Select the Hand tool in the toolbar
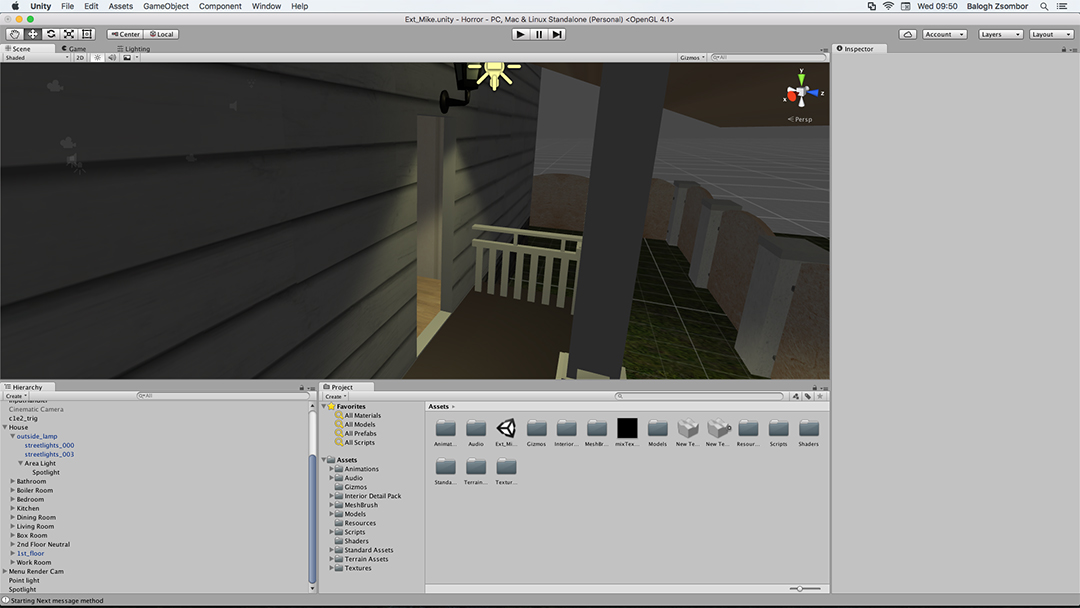Viewport: 1080px width, 608px height. point(14,34)
